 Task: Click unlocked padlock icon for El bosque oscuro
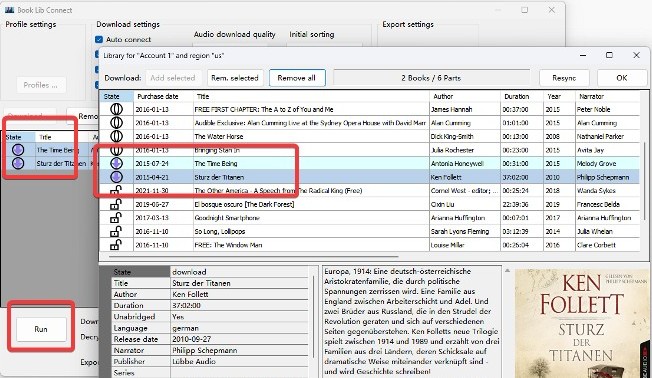point(116,204)
